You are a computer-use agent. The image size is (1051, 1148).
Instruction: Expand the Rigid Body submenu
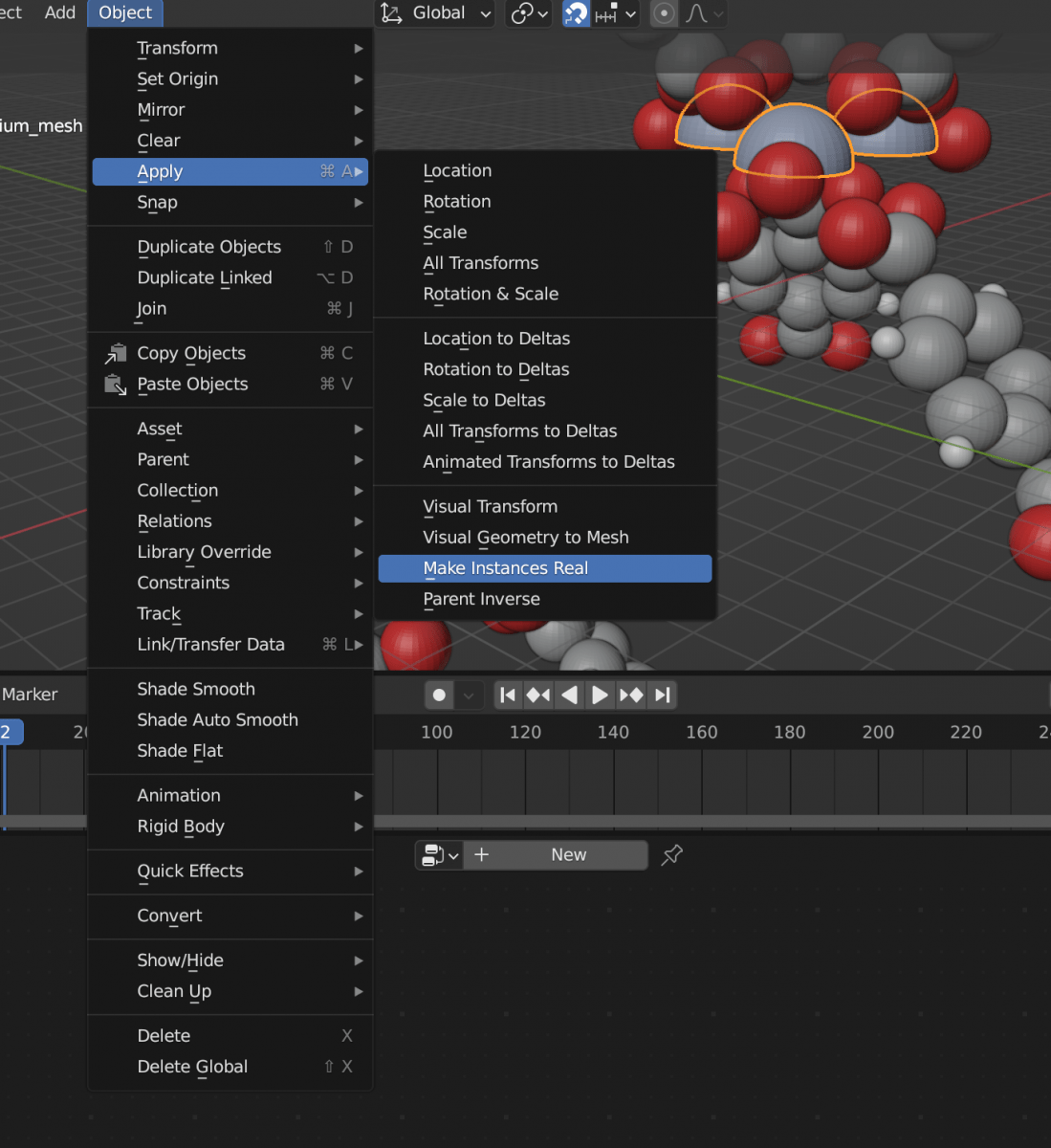(x=230, y=826)
